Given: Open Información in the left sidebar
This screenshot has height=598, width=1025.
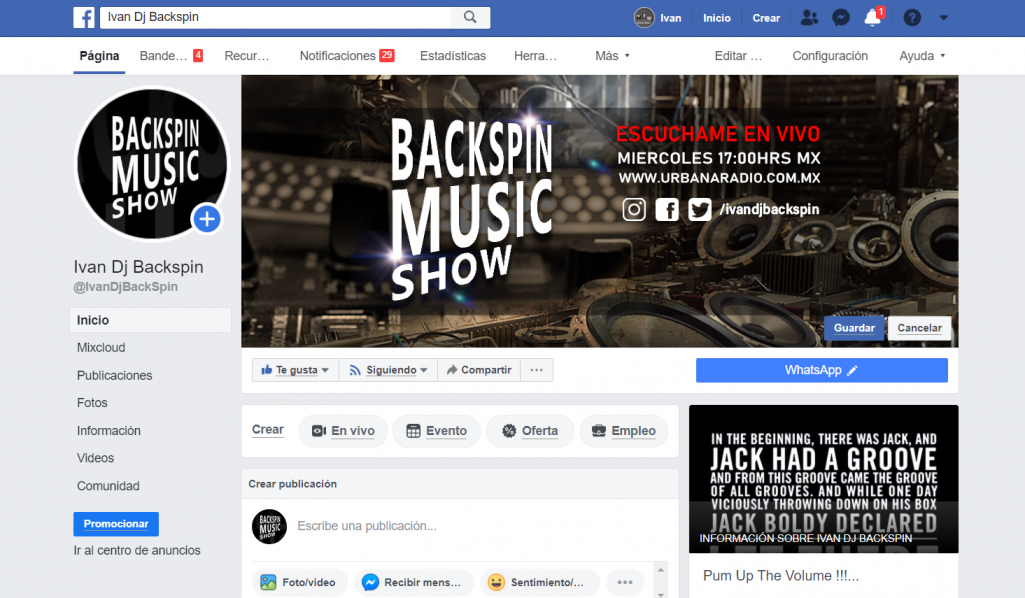Looking at the screenshot, I should (109, 431).
